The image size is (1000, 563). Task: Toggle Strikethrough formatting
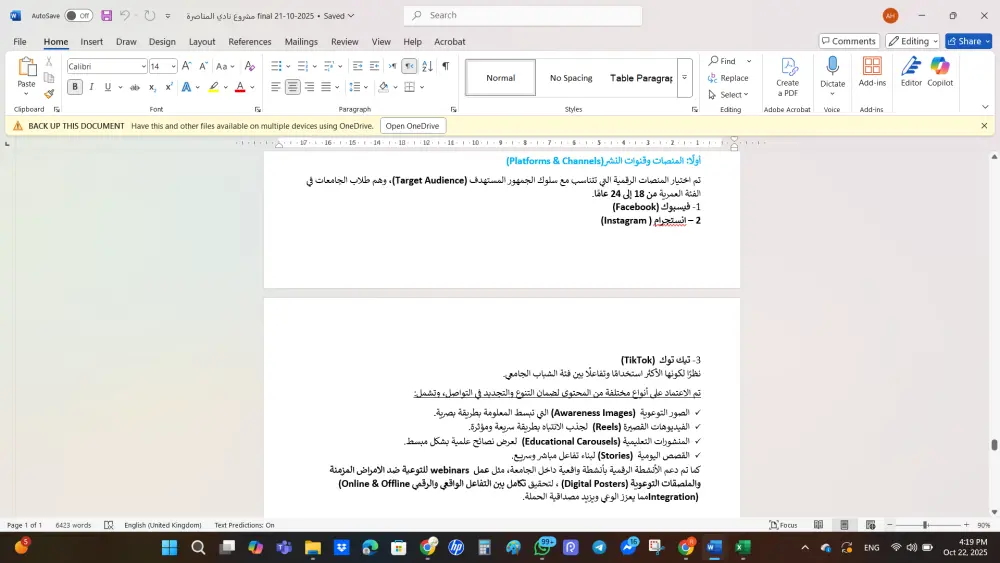coord(135,87)
